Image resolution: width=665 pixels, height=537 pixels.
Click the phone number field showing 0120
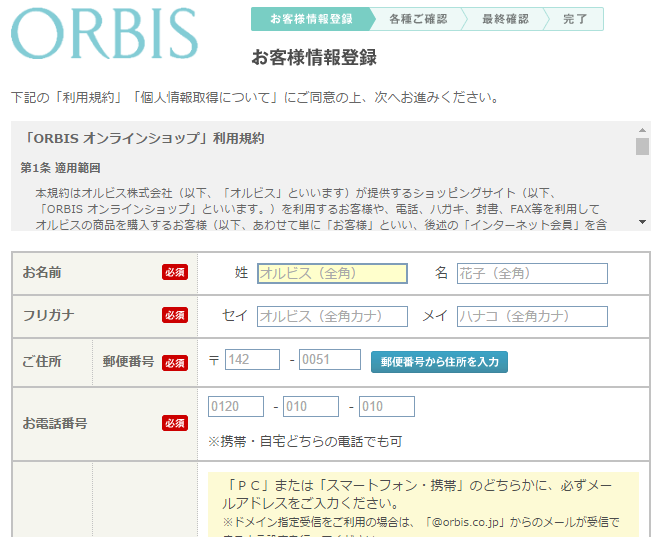click(236, 406)
